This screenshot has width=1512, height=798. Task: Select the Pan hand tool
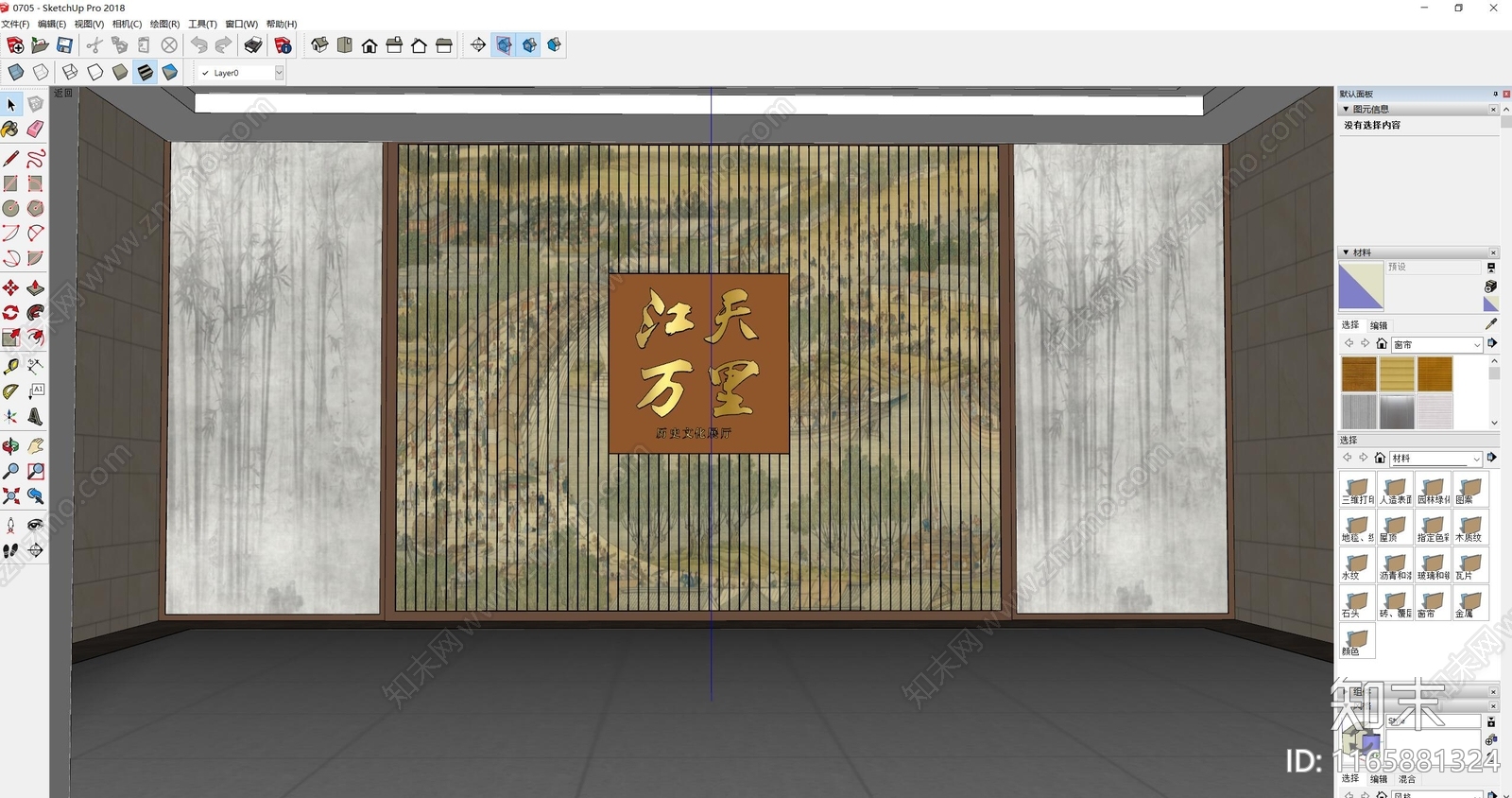tap(36, 445)
